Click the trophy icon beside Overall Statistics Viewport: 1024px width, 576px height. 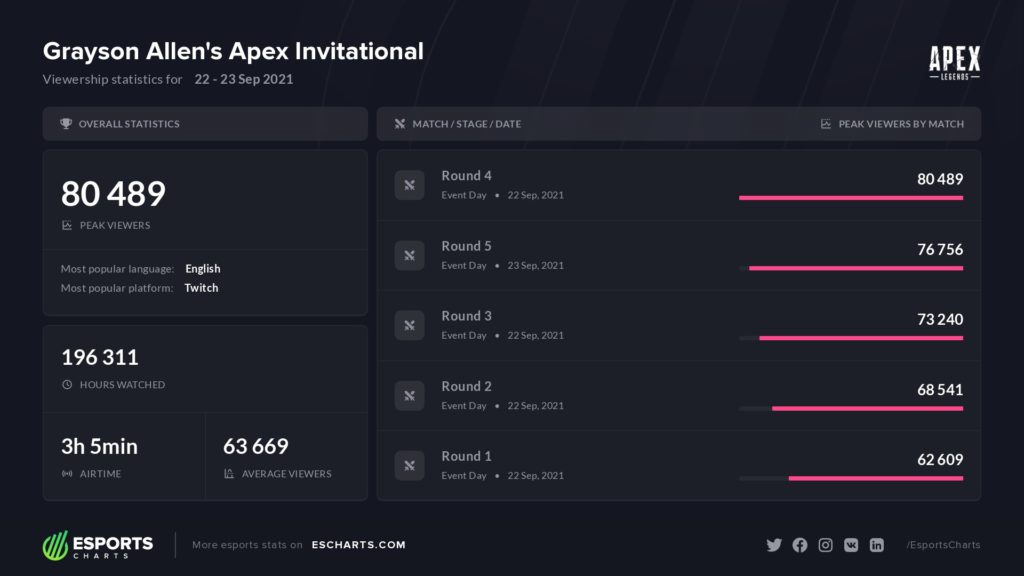[66, 124]
